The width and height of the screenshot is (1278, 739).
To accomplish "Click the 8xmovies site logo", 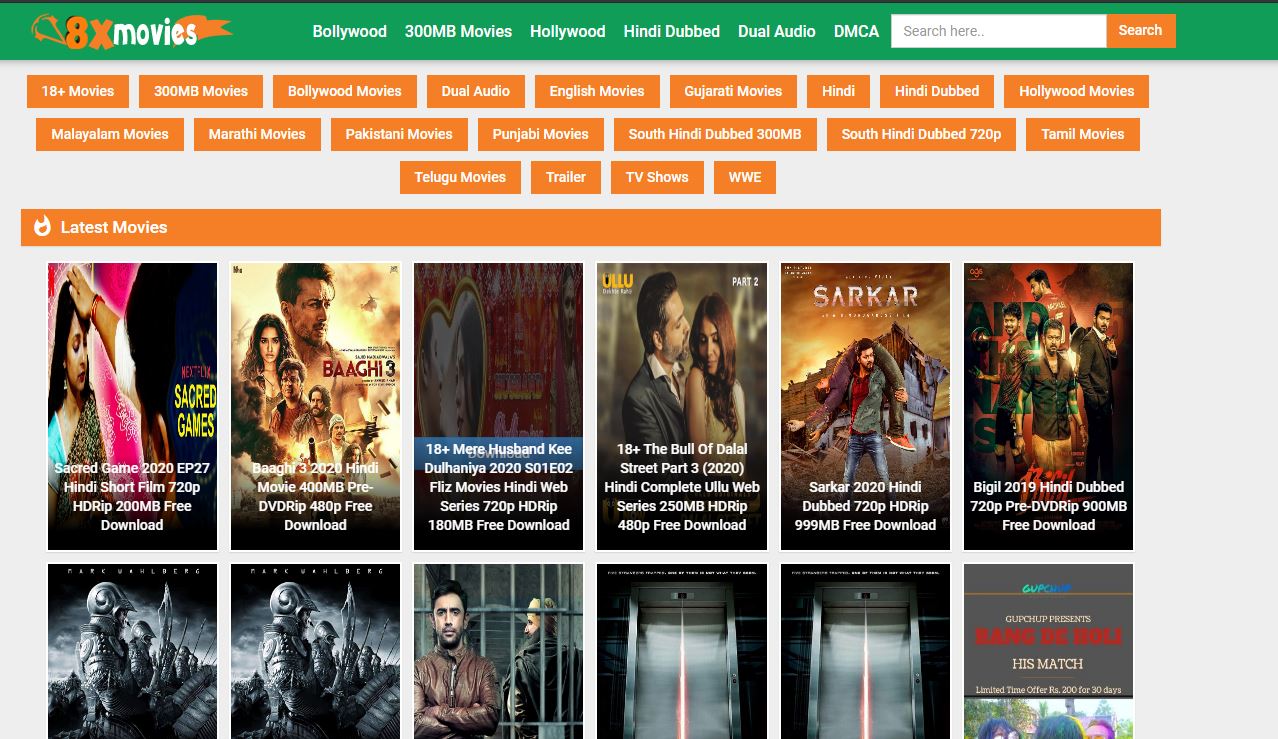I will [131, 31].
